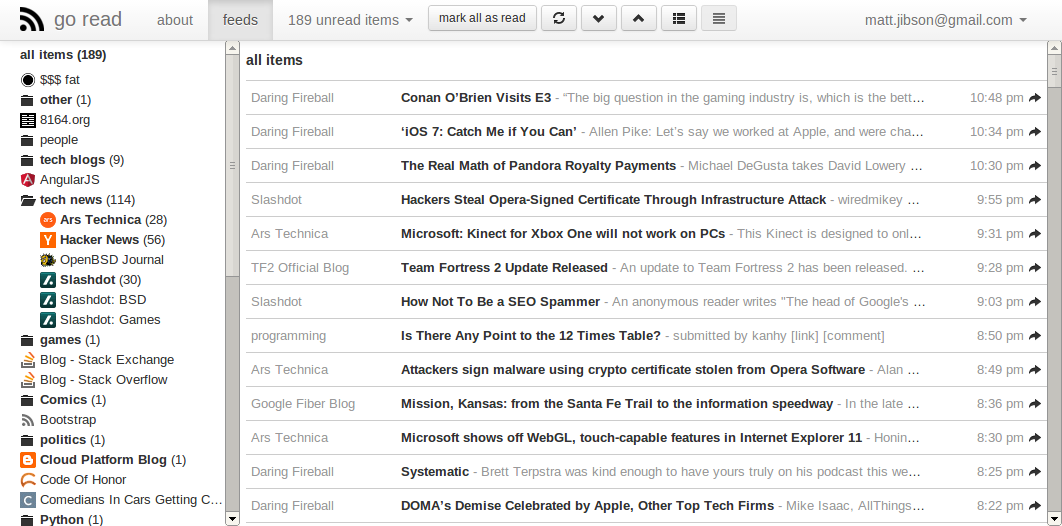This screenshot has width=1062, height=526.
Task: Expand the Comics folder
Action: point(27,399)
